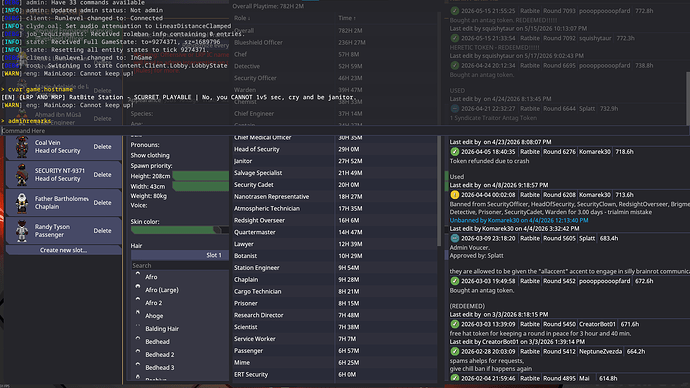Select the Randy Tyson passenger sprite
Viewport: 690px width, 388px height.
pyautogui.click(x=22, y=231)
